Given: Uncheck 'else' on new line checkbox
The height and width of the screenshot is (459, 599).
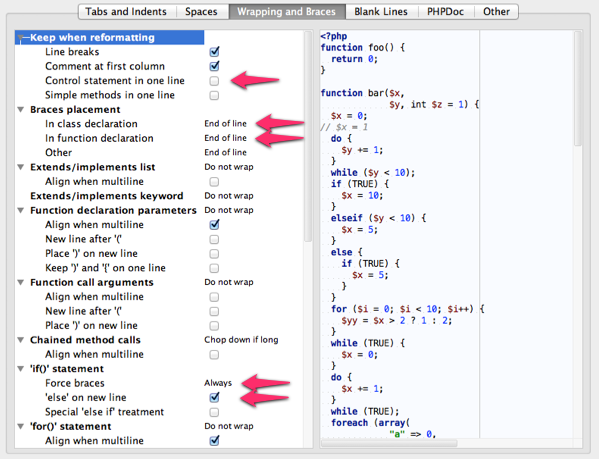Looking at the screenshot, I should coord(214,398).
